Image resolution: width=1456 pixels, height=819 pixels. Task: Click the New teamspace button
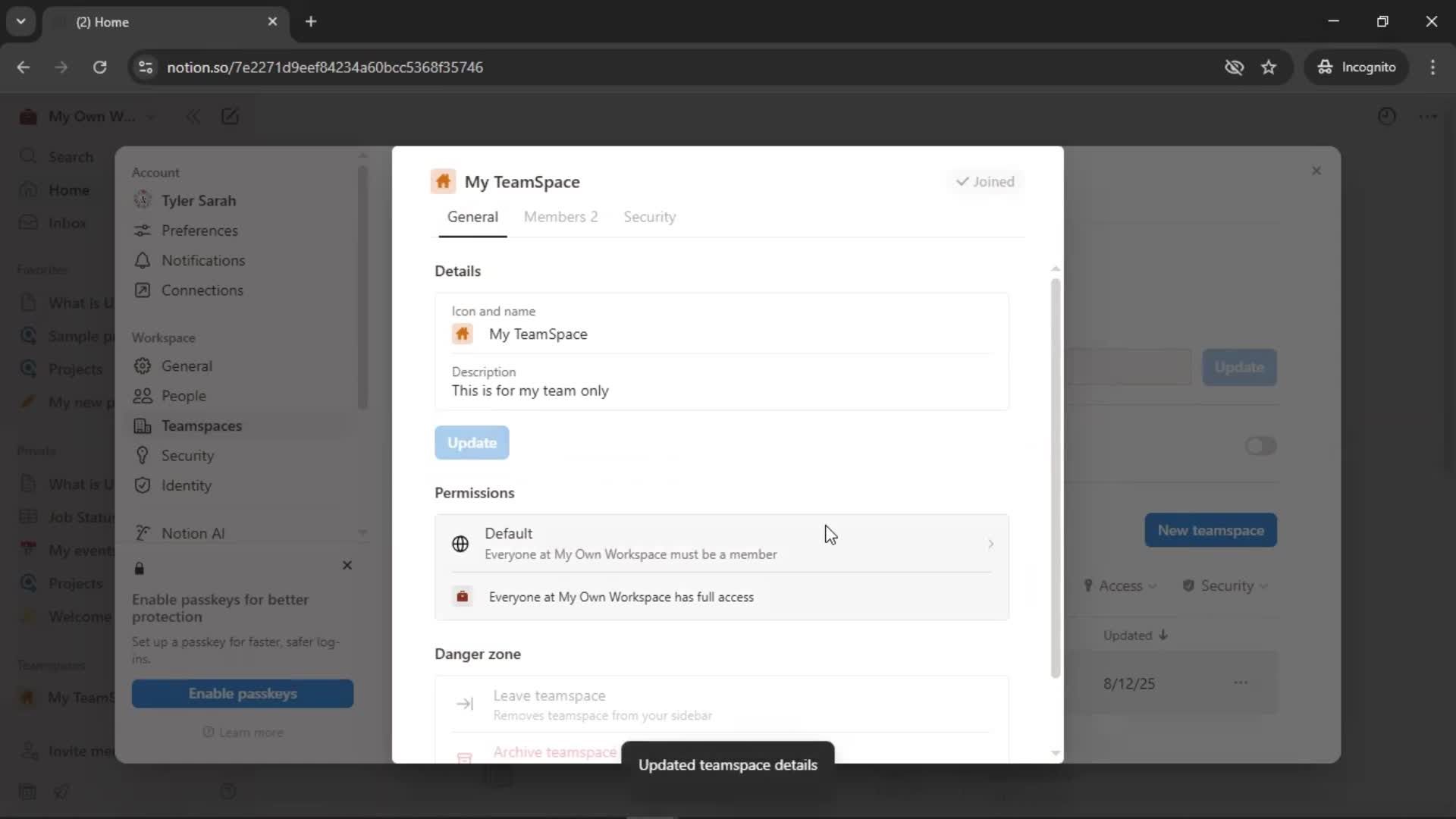(x=1210, y=531)
